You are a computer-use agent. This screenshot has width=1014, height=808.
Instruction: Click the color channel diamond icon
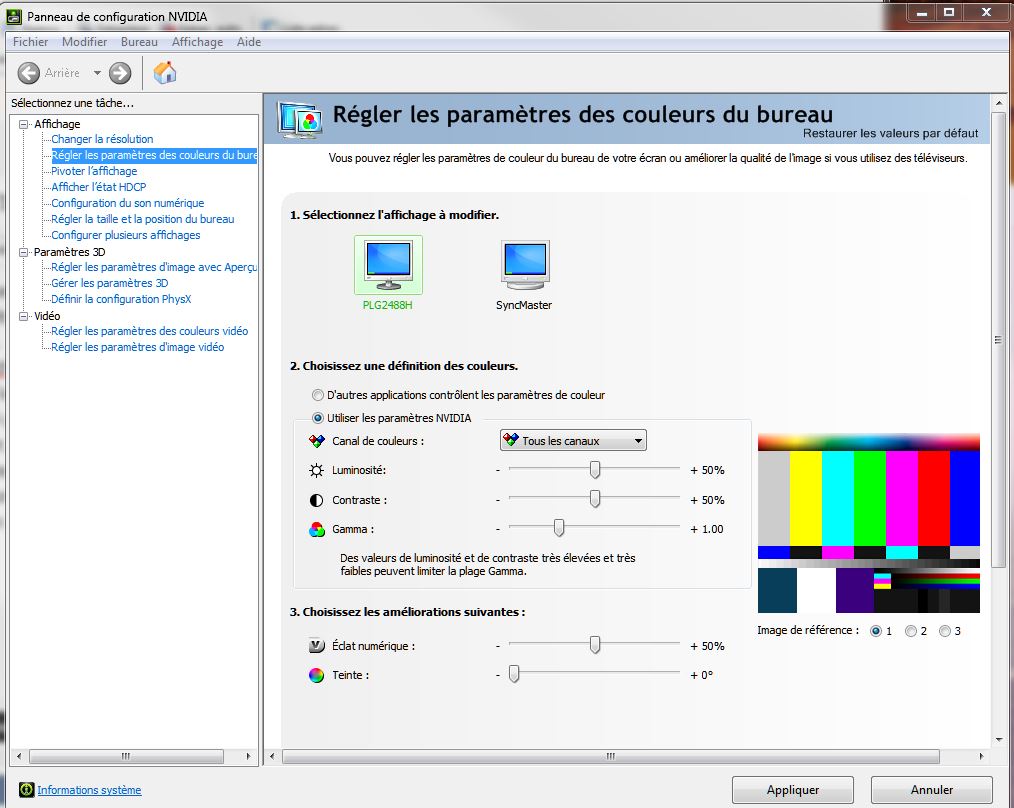(x=316, y=441)
